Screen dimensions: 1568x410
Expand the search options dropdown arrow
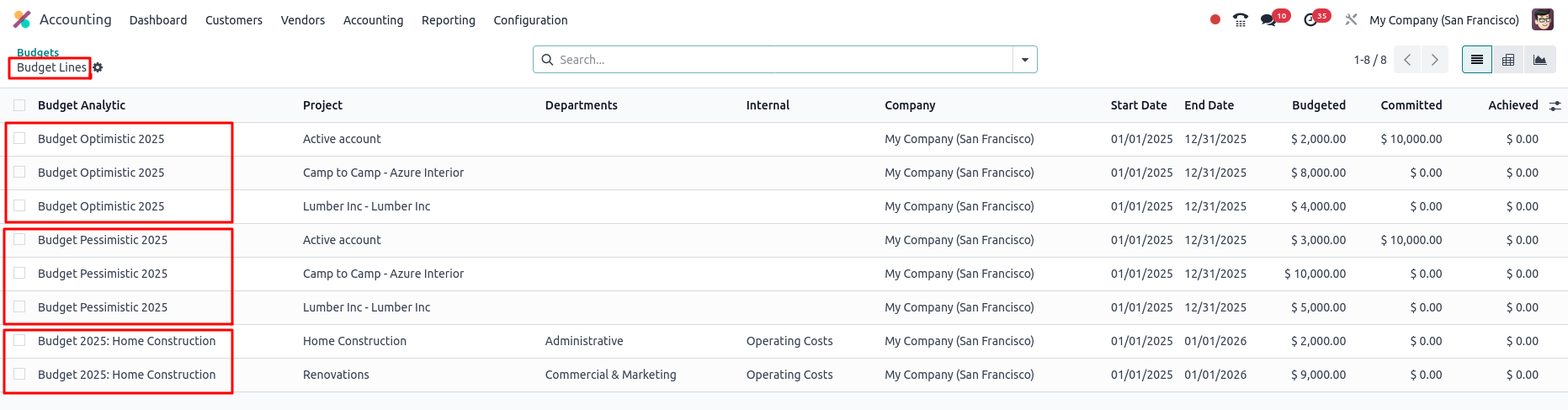point(1025,60)
